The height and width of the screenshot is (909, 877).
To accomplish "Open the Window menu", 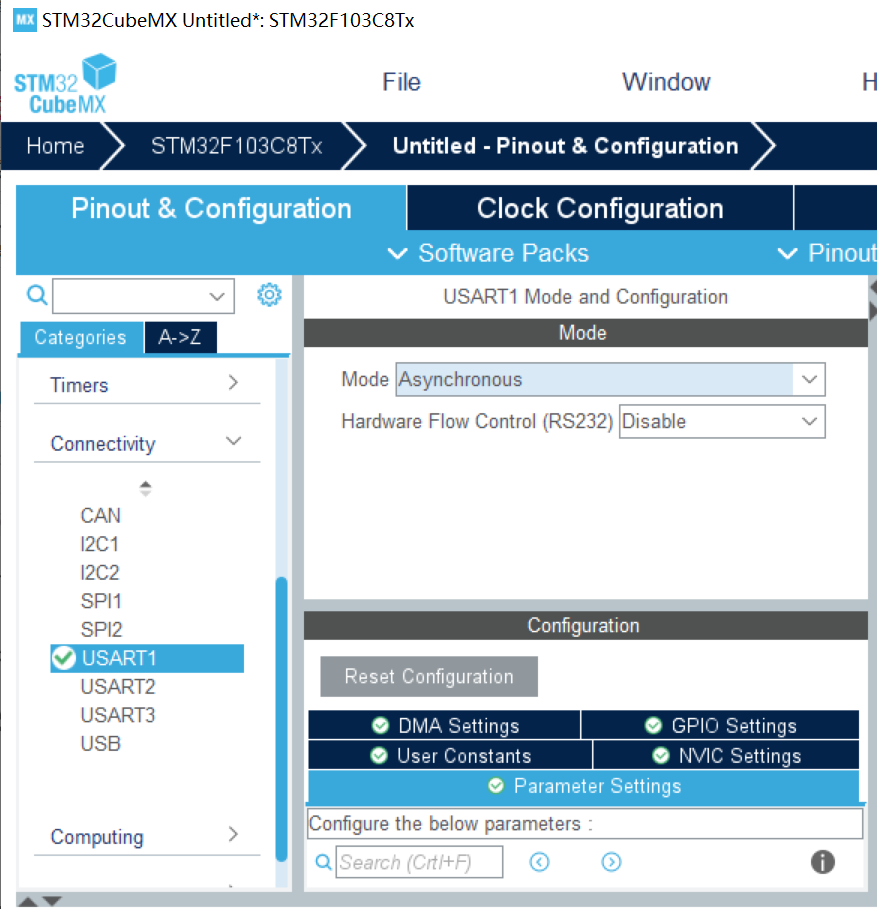I will 666,82.
